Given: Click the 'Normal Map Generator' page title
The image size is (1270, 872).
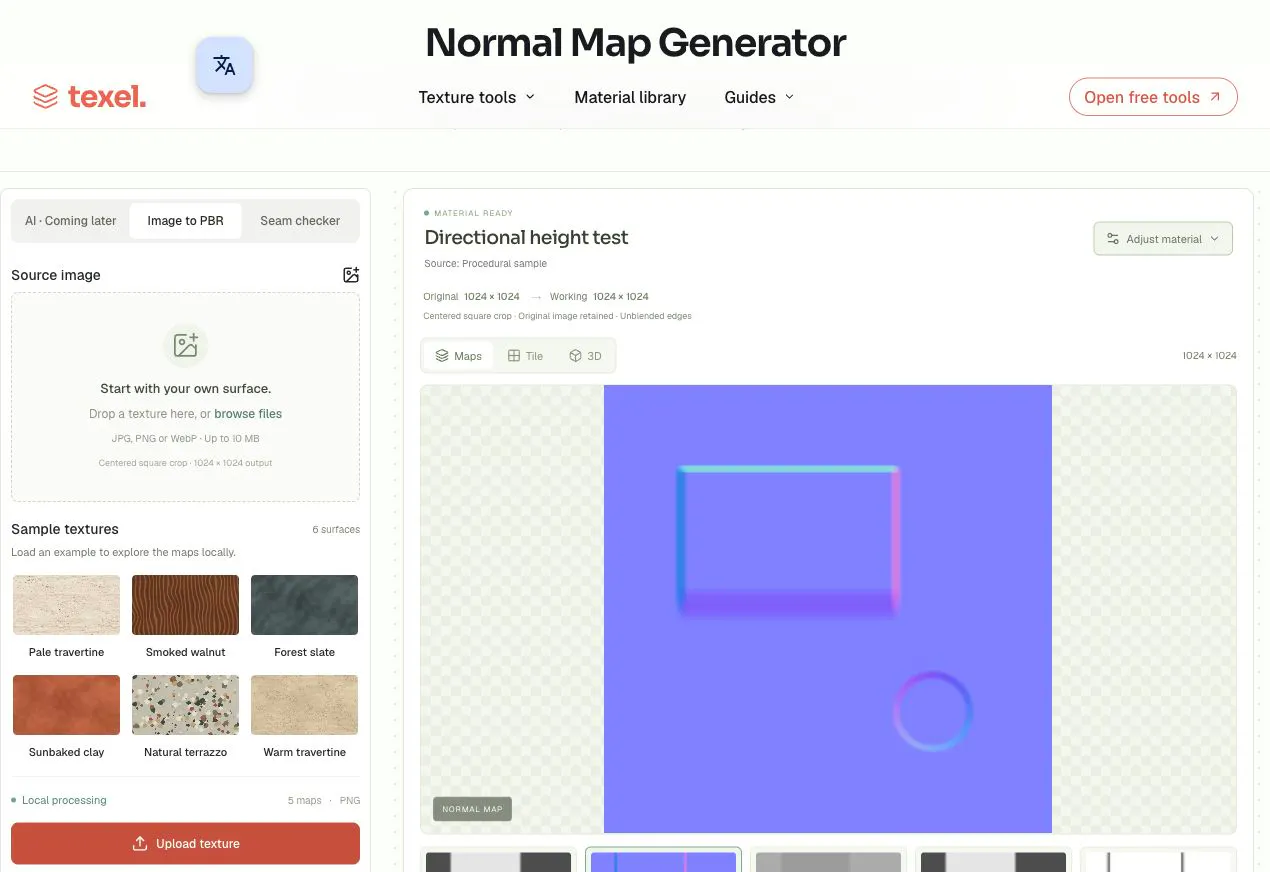Looking at the screenshot, I should tap(636, 43).
